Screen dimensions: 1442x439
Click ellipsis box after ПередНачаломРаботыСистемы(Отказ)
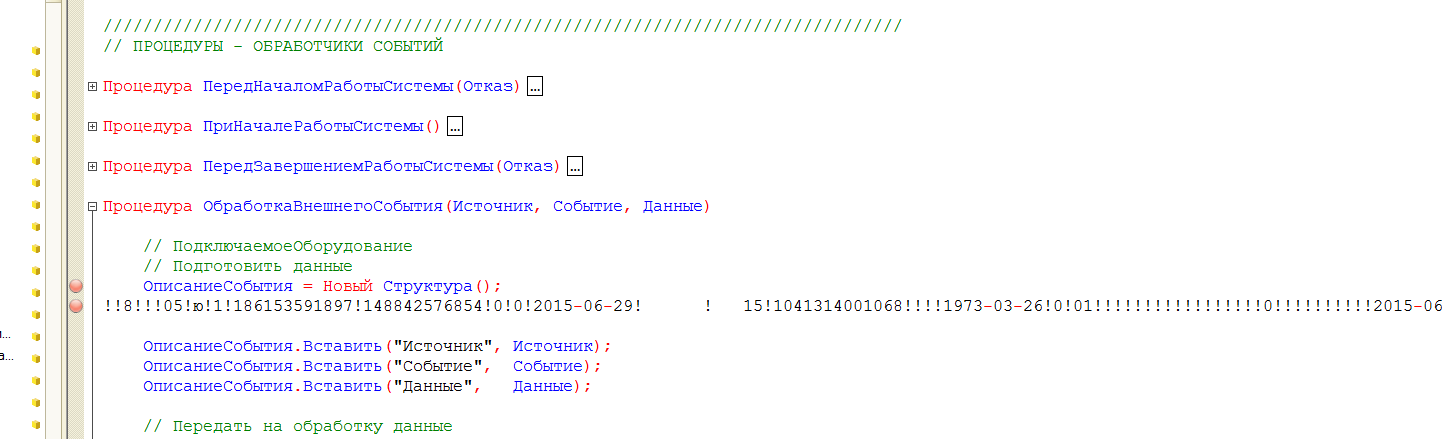point(535,87)
